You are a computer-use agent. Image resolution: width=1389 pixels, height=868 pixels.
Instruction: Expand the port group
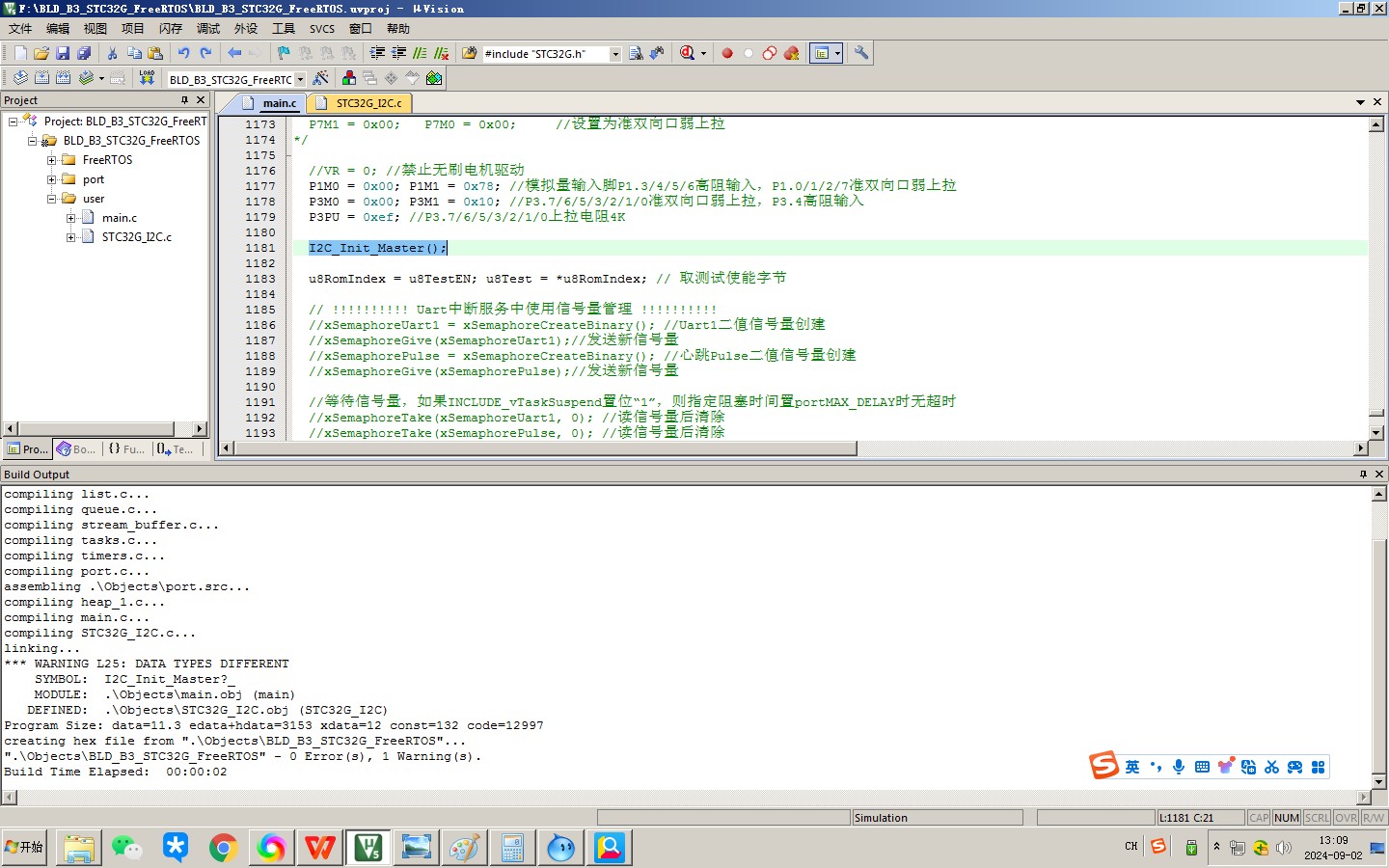(x=51, y=179)
